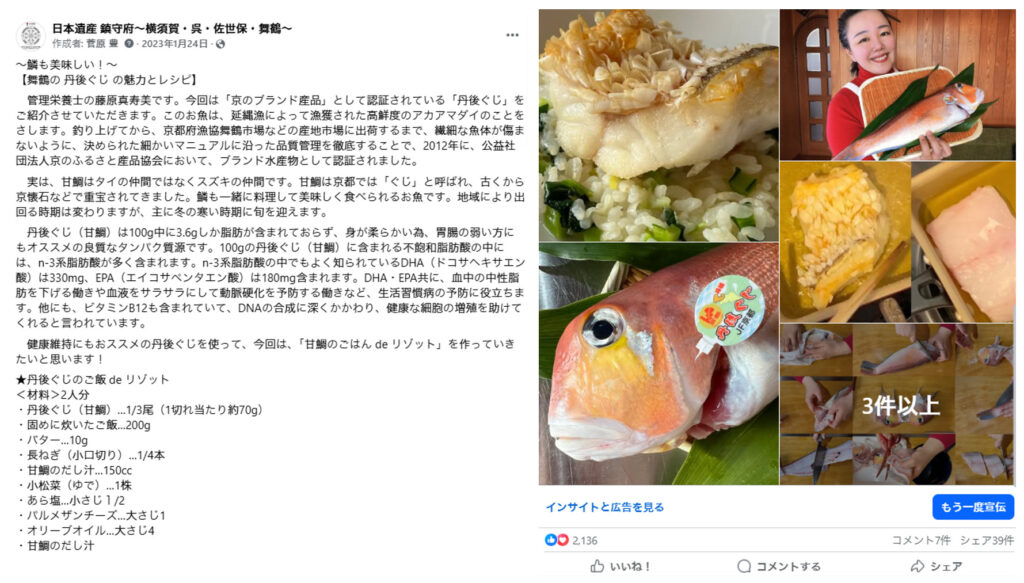
Task: Click インサイトと広告を見る link
Action: pyautogui.click(x=605, y=507)
